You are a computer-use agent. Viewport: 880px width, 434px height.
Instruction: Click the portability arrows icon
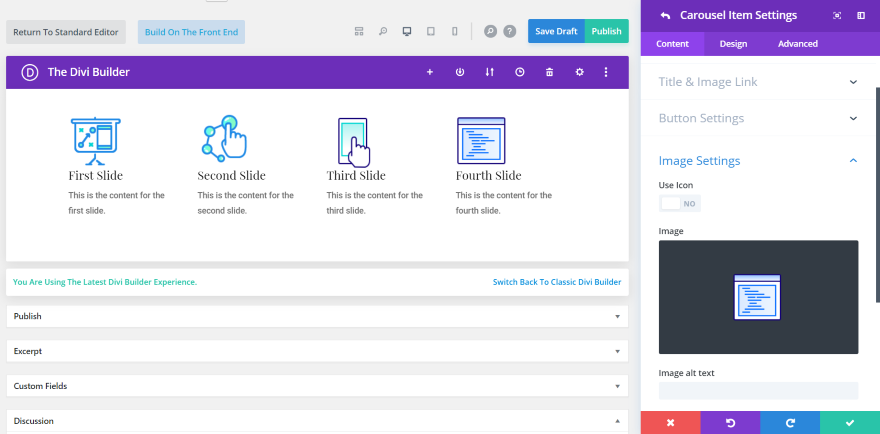pos(489,72)
